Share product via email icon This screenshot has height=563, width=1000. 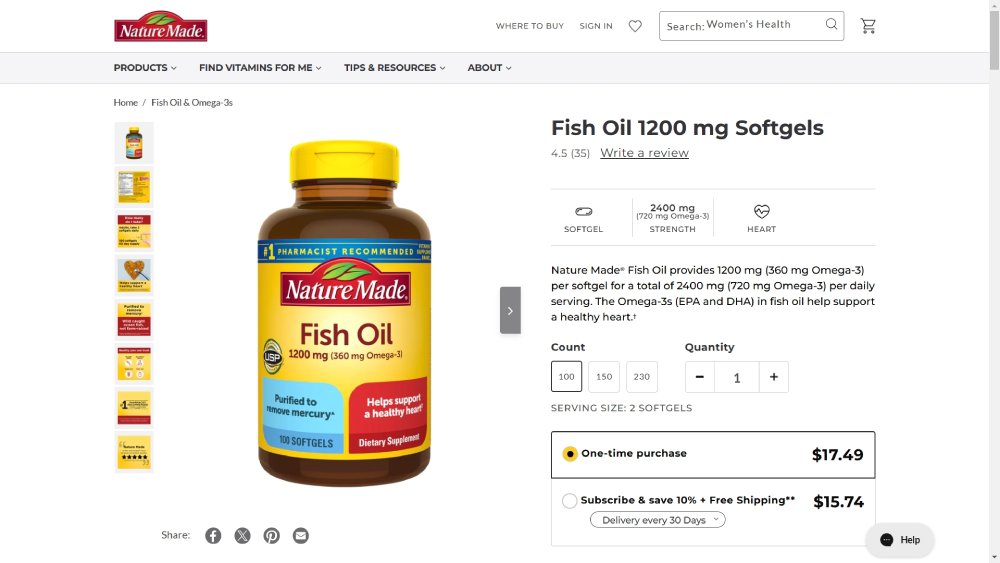pyautogui.click(x=300, y=536)
